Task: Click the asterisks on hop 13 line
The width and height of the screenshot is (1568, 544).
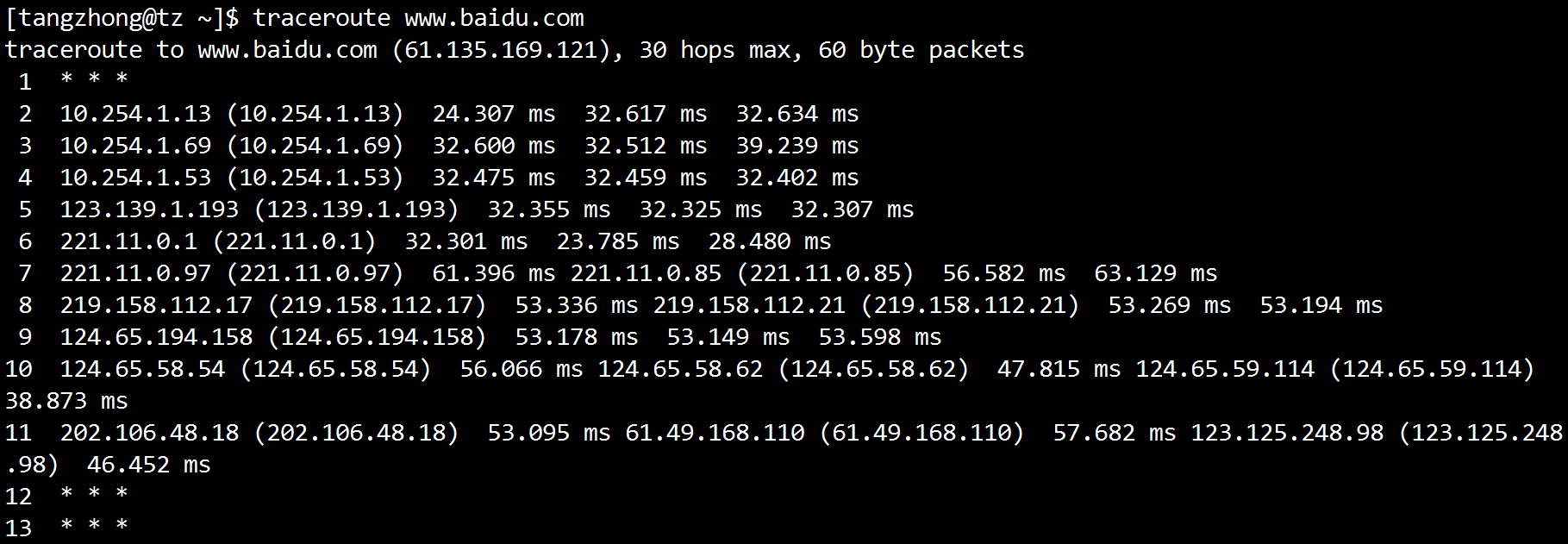Action: [x=94, y=525]
